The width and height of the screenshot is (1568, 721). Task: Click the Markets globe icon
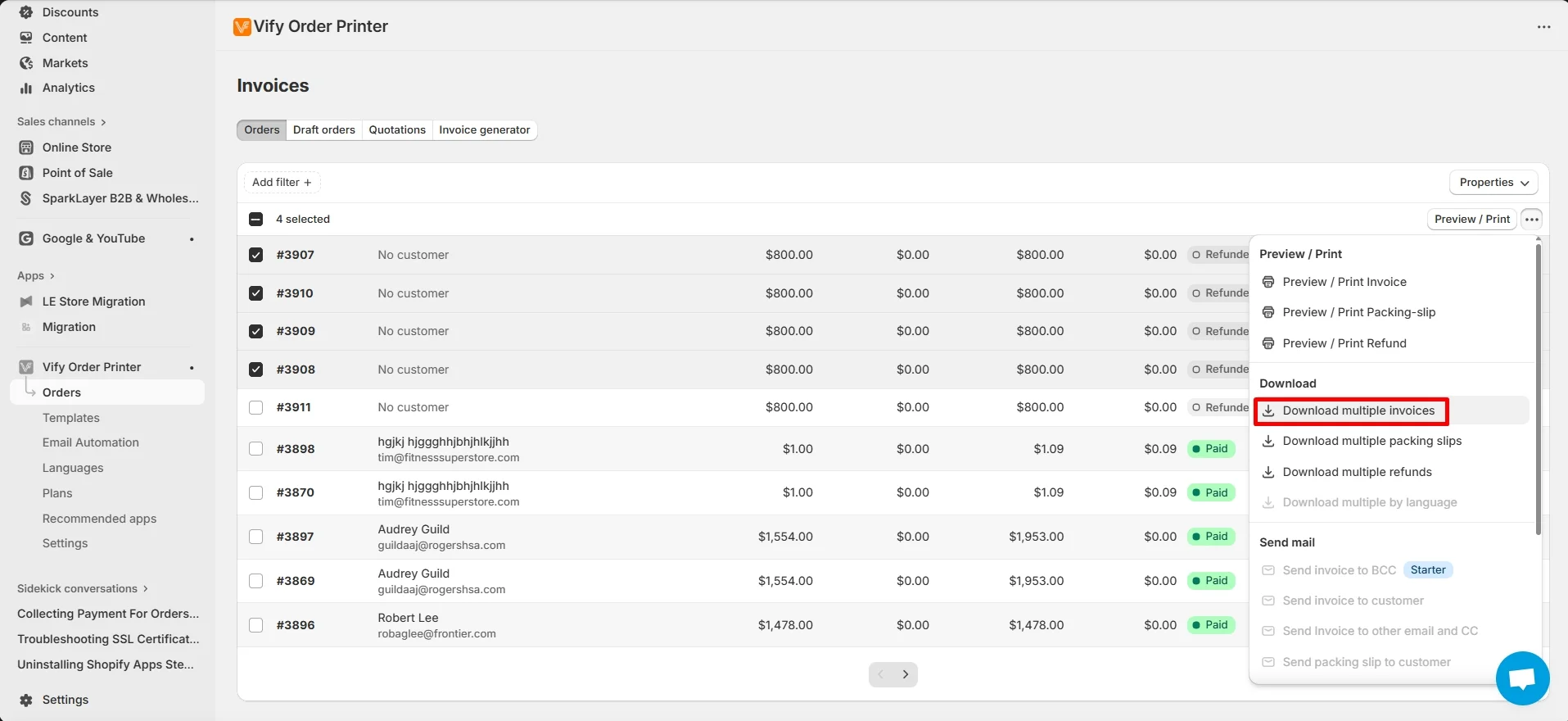coord(26,63)
